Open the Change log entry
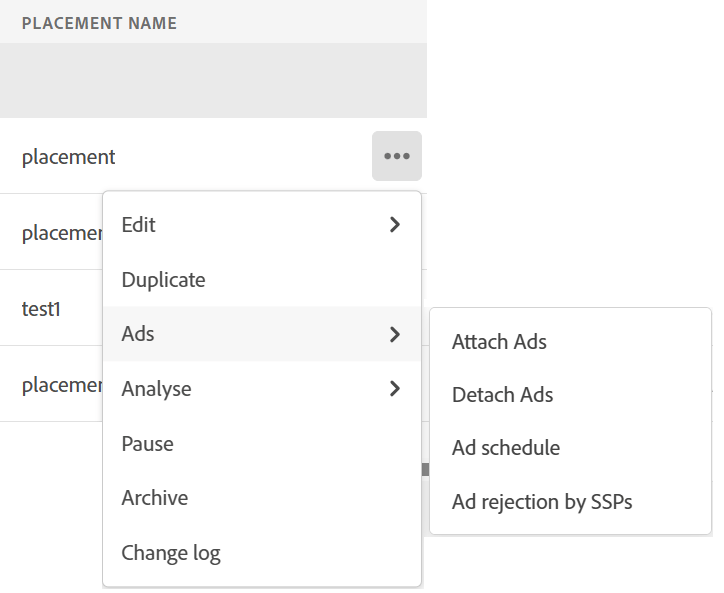Image resolution: width=724 pixels, height=593 pixels. 170,552
